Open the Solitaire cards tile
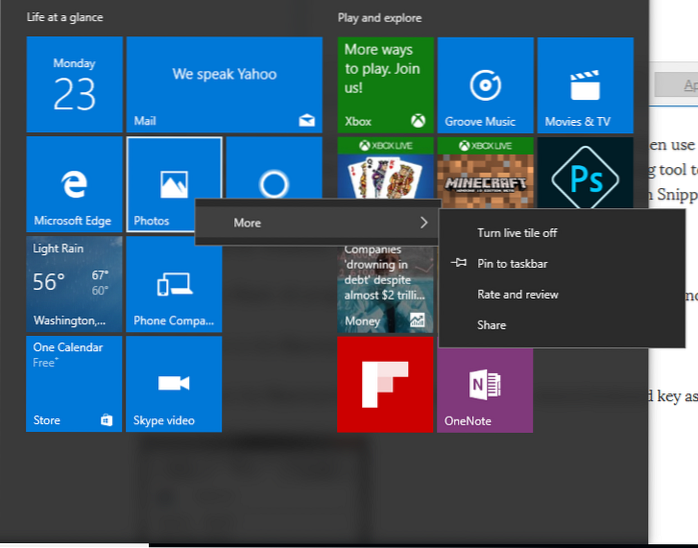Image resolution: width=698 pixels, height=548 pixels. tap(386, 168)
